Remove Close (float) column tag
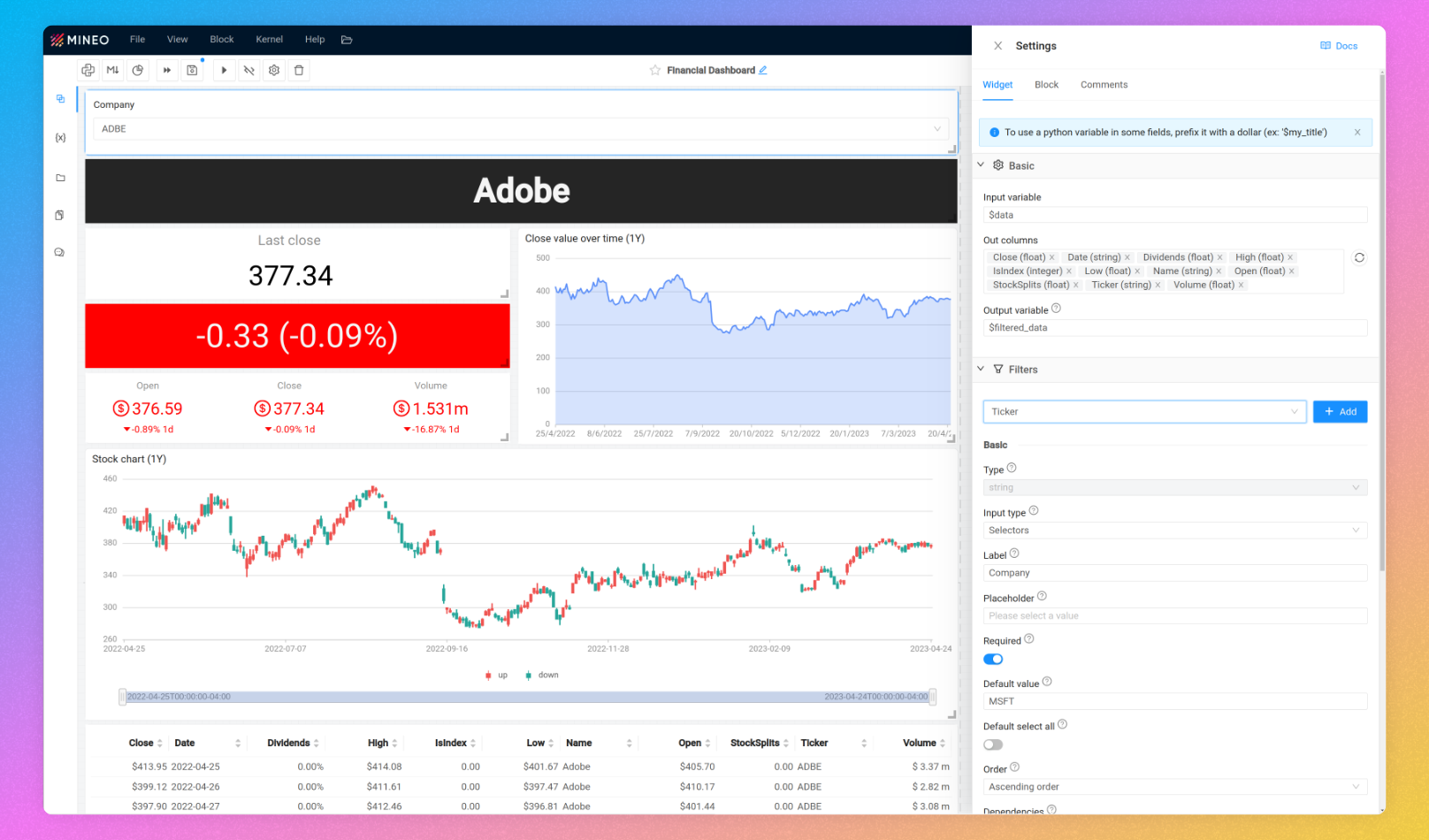This screenshot has height=840, width=1429. pos(1052,257)
